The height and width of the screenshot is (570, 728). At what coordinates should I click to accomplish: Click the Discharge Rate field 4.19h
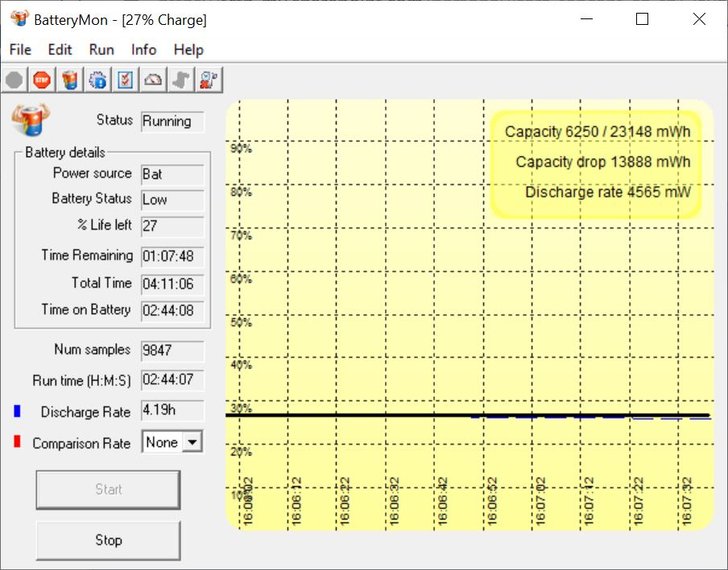(172, 410)
